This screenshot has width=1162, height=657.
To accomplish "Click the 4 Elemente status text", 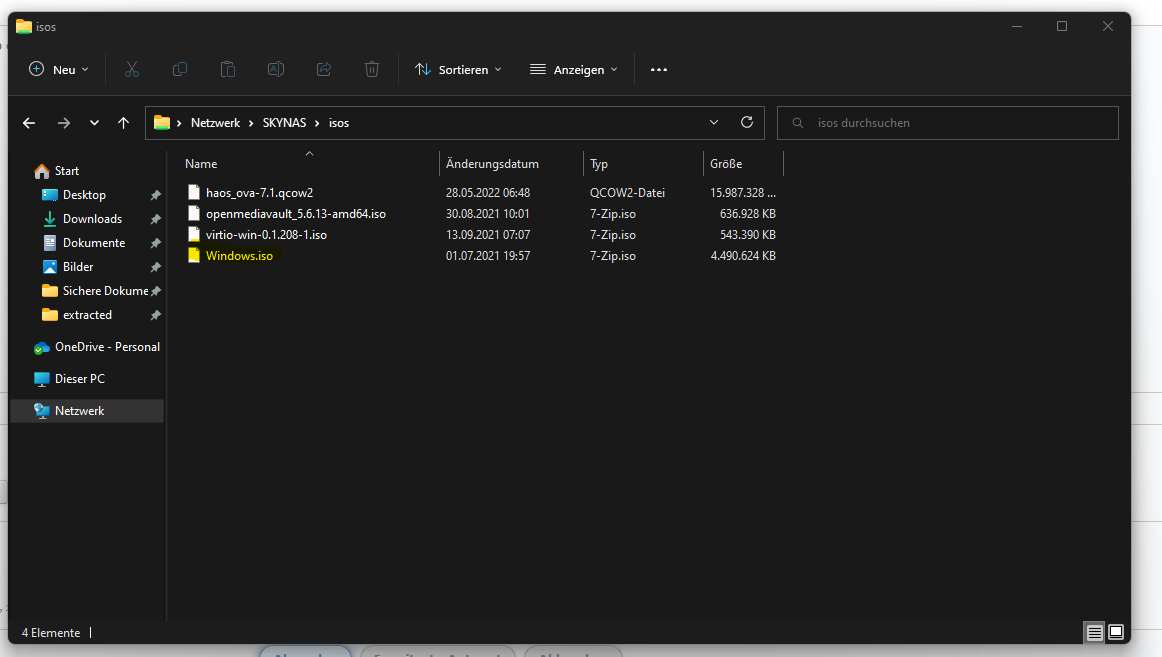I will pyautogui.click(x=50, y=633).
